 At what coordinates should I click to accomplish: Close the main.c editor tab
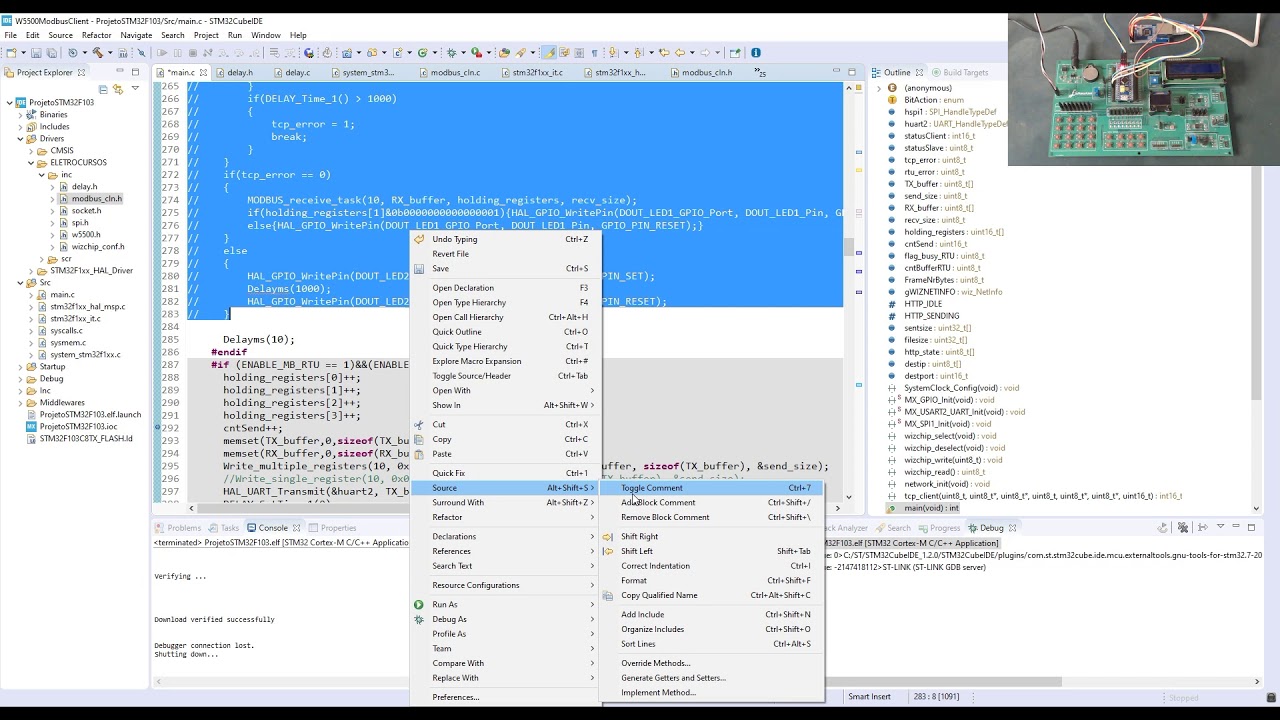click(203, 72)
